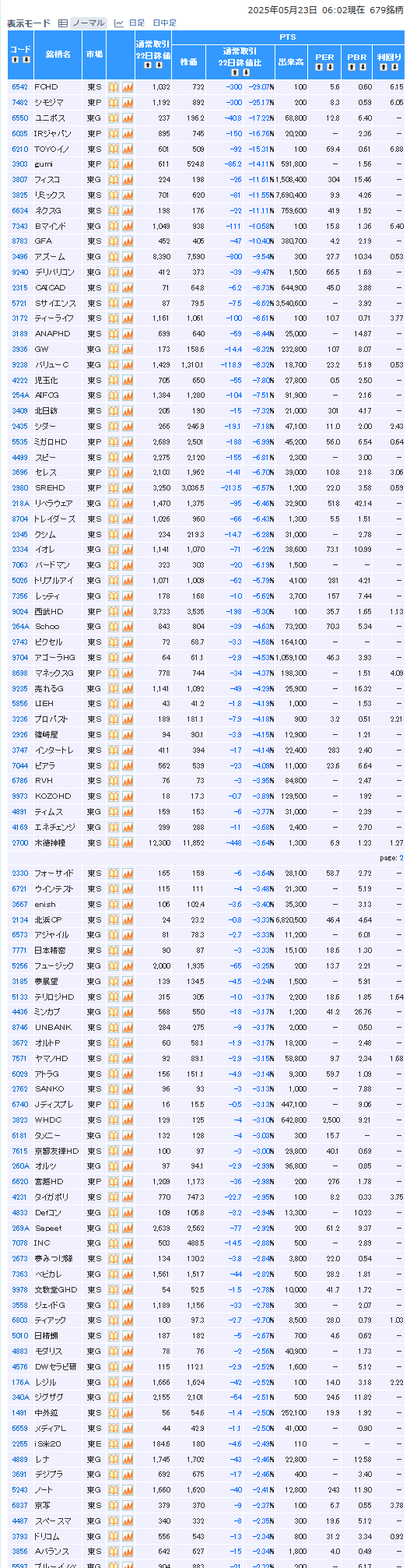Open stock code 9024 link
This screenshot has height=1568, width=417.
coord(19,611)
